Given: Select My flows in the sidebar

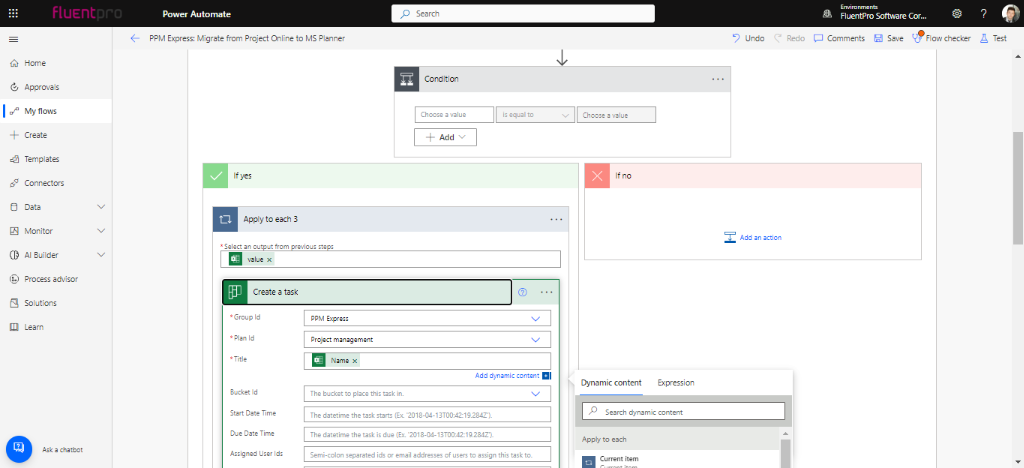Looking at the screenshot, I should click(x=56, y=111).
